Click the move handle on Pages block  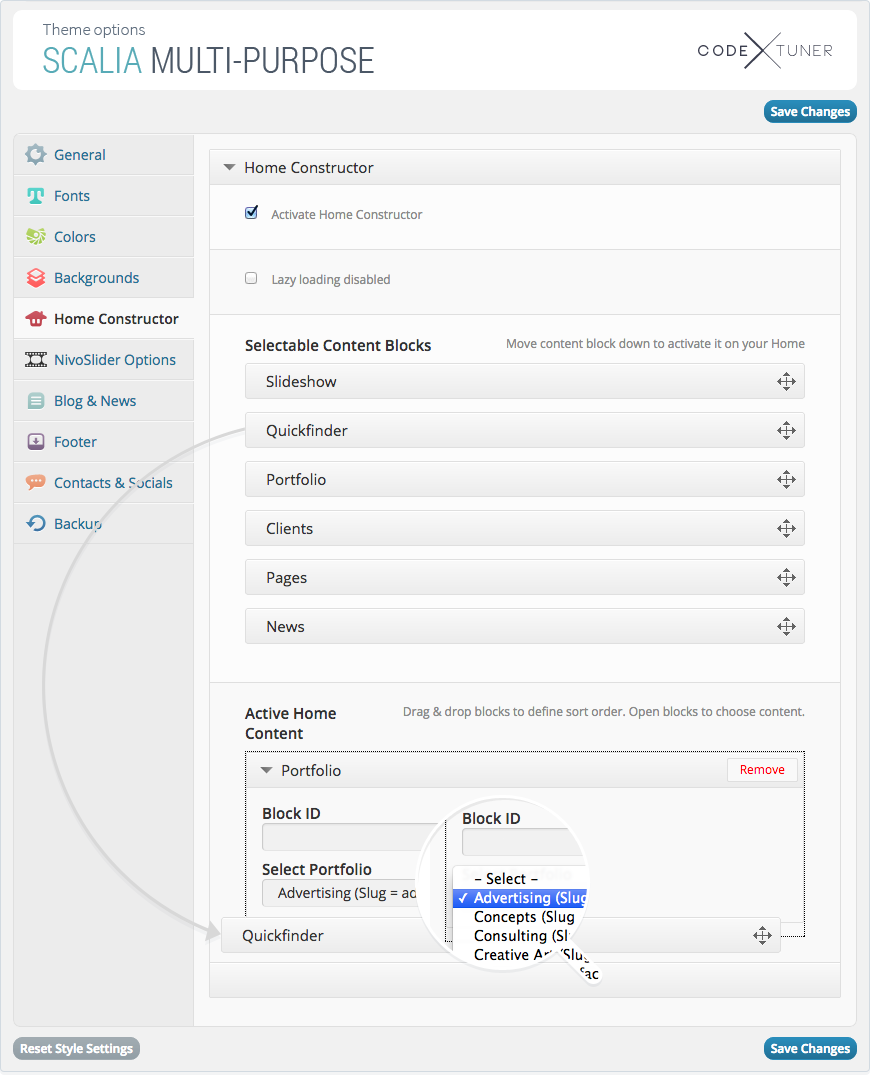tap(786, 577)
